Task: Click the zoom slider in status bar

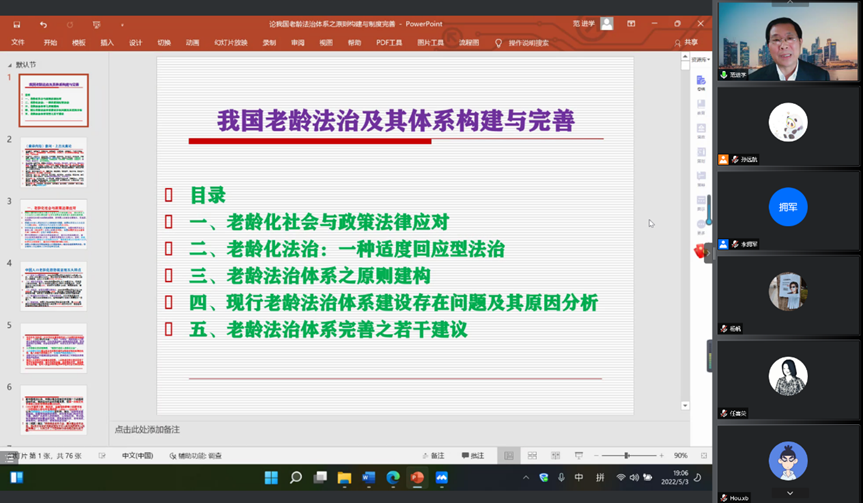Action: tap(627, 455)
